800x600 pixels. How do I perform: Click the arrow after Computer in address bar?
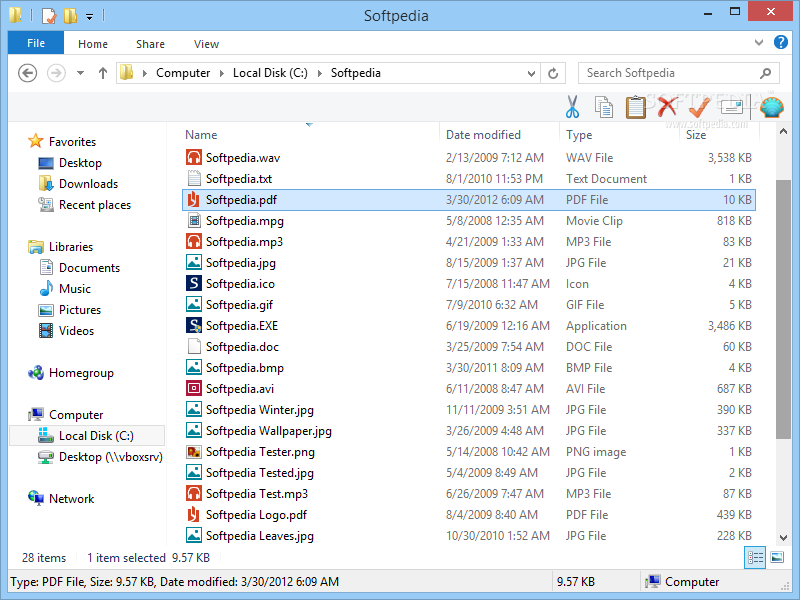point(221,73)
